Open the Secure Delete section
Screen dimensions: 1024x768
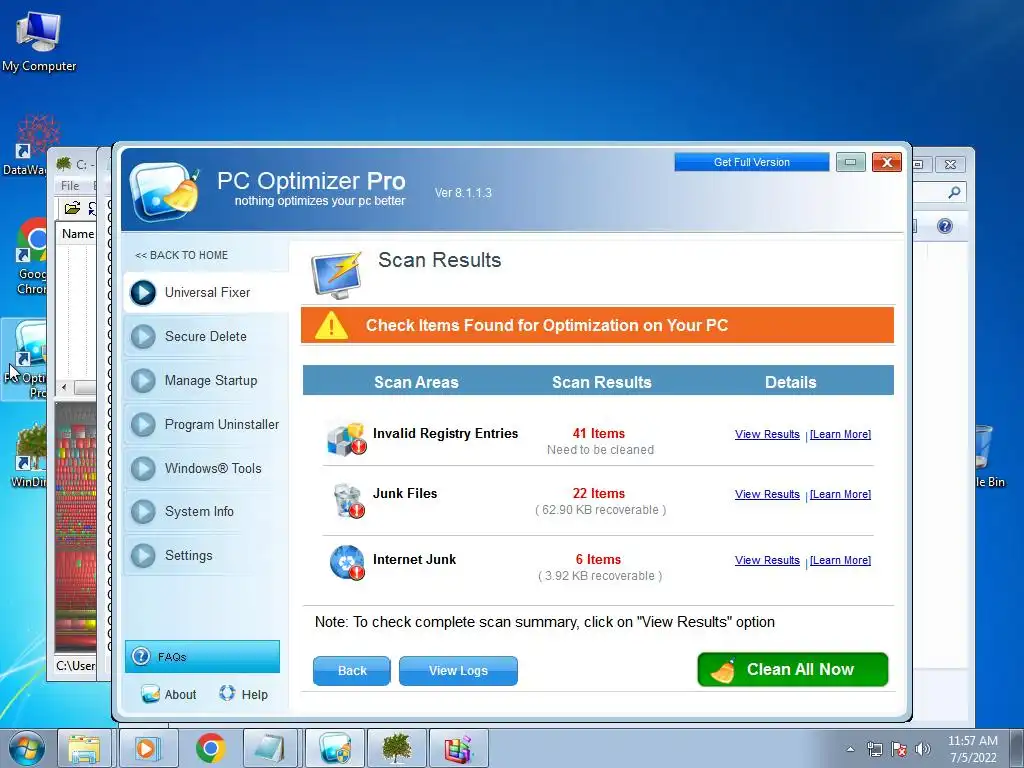click(x=206, y=336)
